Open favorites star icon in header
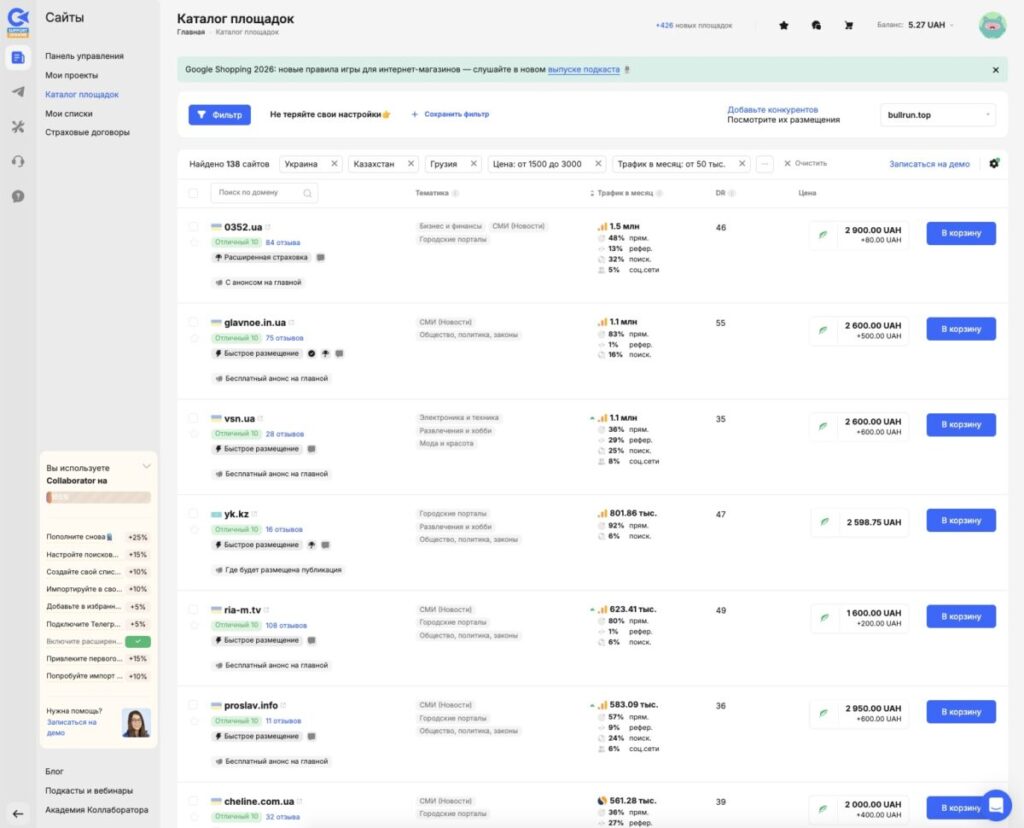The width and height of the screenshot is (1024, 828). pos(784,25)
